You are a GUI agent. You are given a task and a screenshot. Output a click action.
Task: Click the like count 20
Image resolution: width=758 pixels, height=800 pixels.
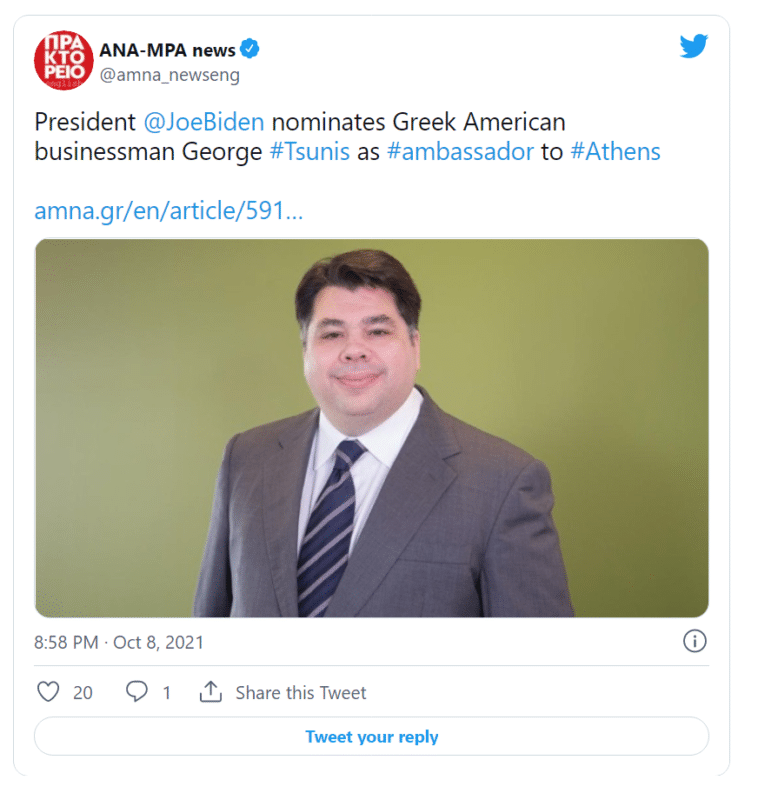click(x=83, y=693)
